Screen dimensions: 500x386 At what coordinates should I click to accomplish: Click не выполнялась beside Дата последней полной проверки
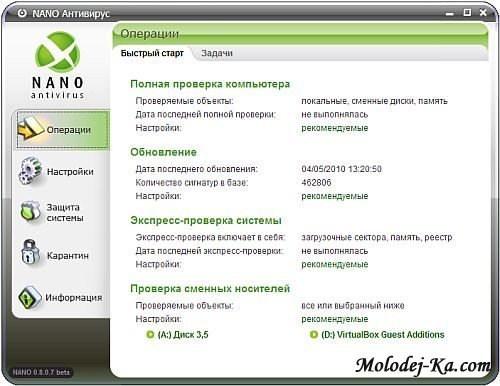335,114
